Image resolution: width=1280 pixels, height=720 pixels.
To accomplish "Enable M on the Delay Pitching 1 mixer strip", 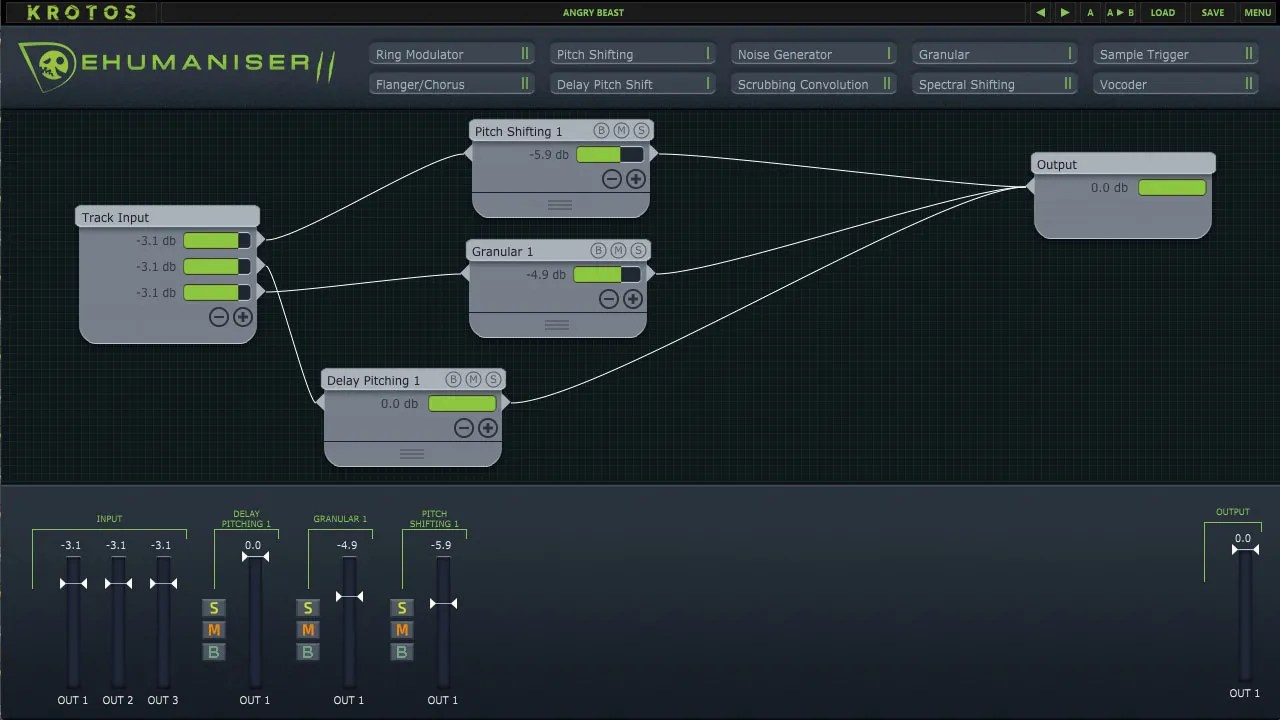I will [214, 630].
